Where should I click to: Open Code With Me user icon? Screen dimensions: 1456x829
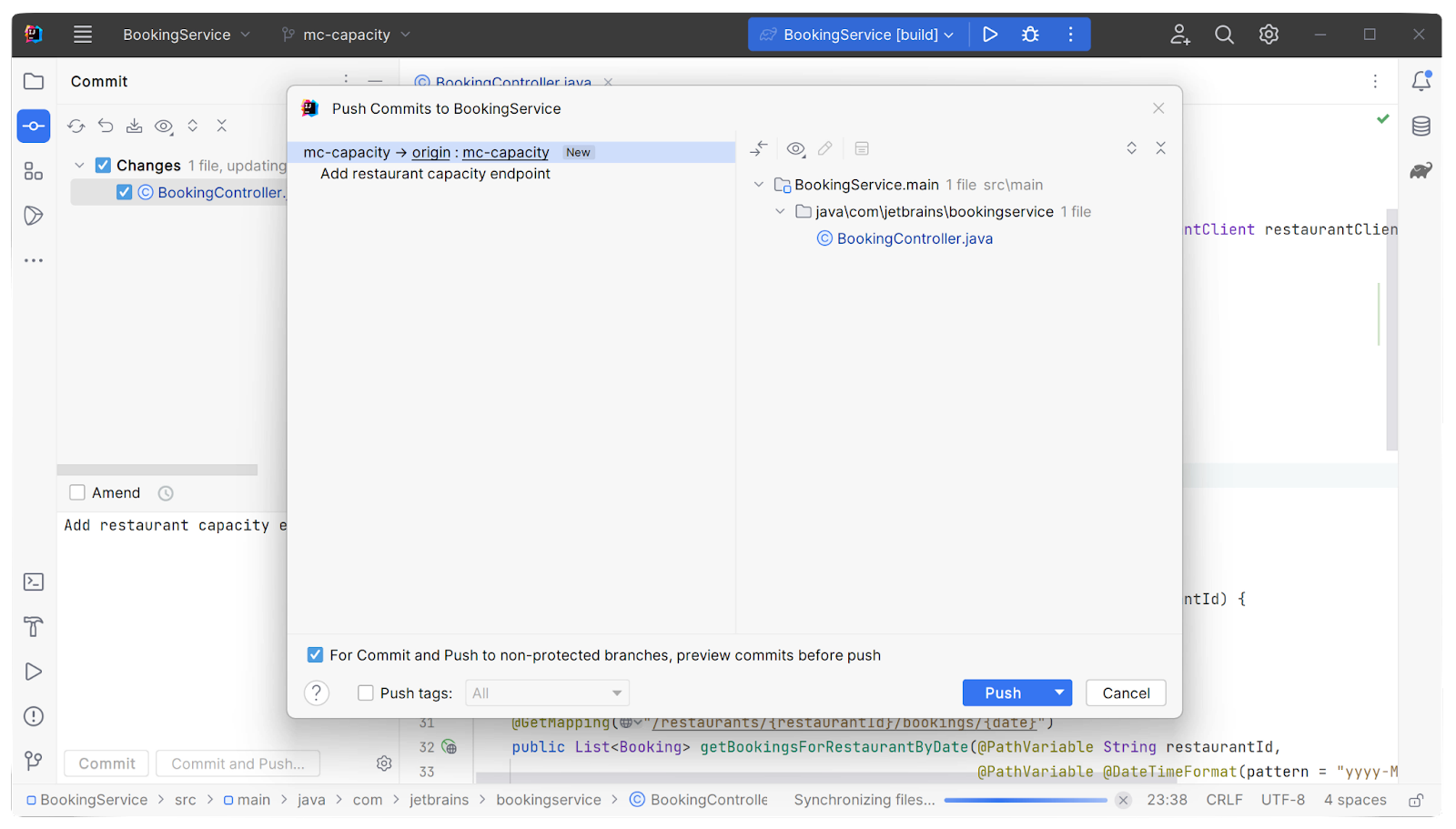(1180, 35)
